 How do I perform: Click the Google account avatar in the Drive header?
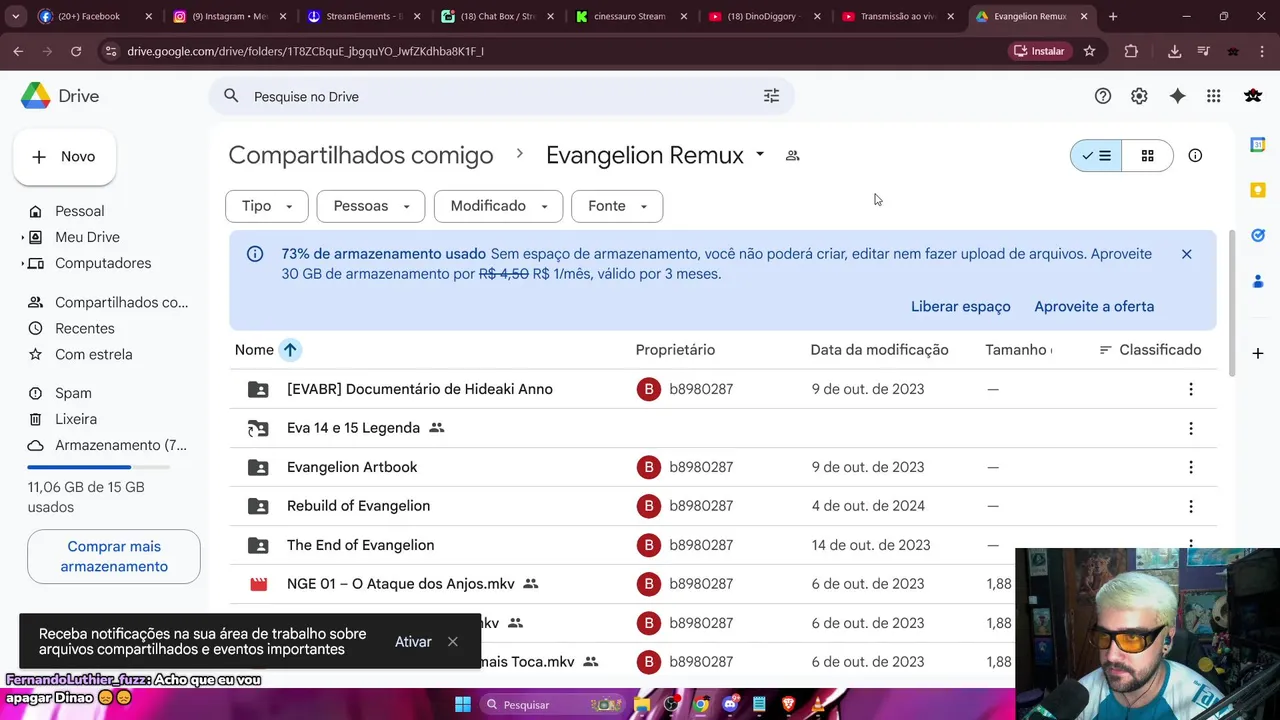pos(1253,96)
